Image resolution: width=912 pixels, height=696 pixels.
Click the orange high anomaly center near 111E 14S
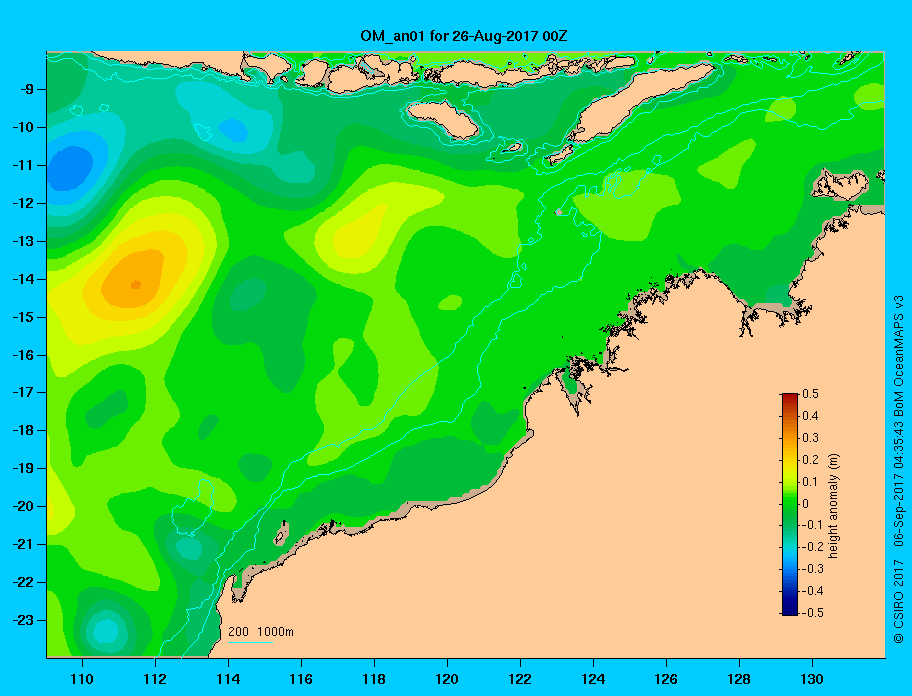pos(135,280)
